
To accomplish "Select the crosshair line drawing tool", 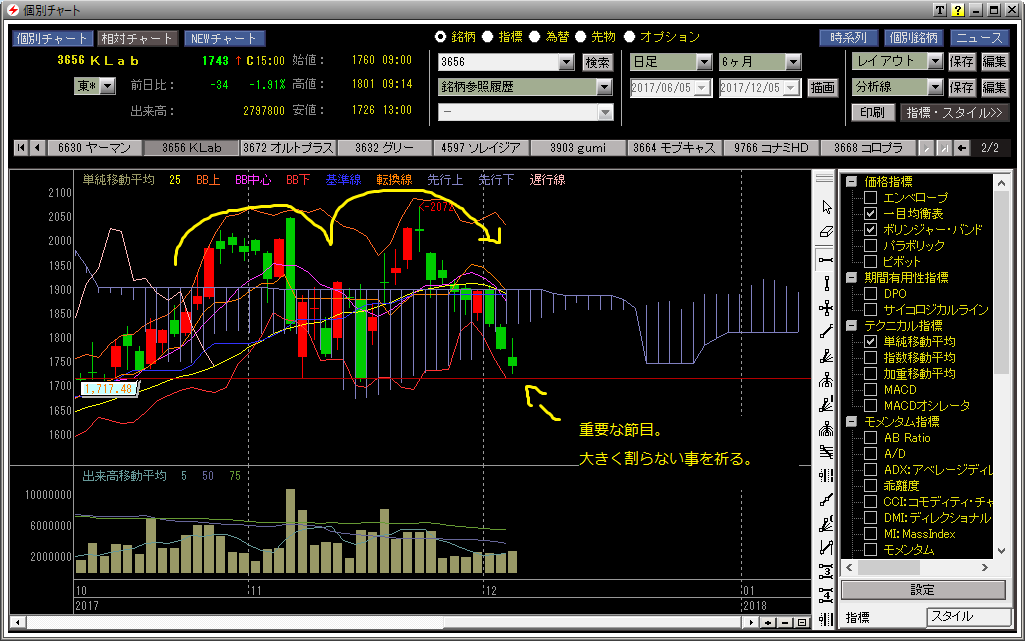I will (x=826, y=307).
